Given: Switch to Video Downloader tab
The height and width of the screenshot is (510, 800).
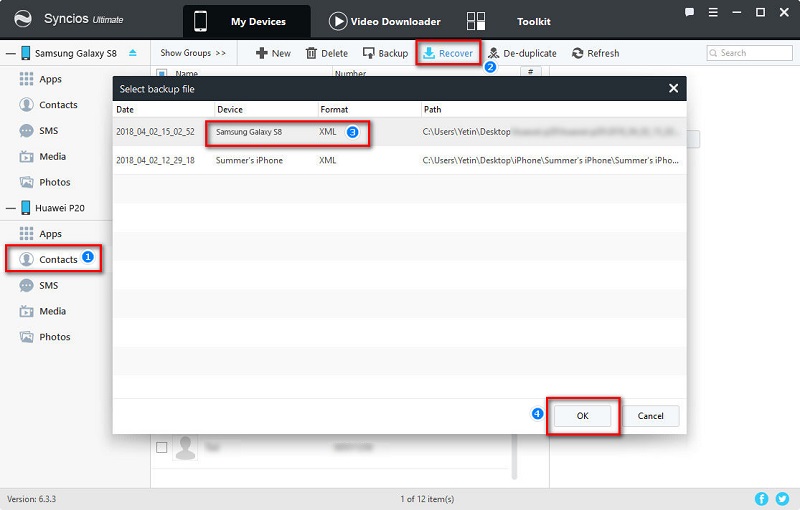Looking at the screenshot, I should tap(385, 21).
